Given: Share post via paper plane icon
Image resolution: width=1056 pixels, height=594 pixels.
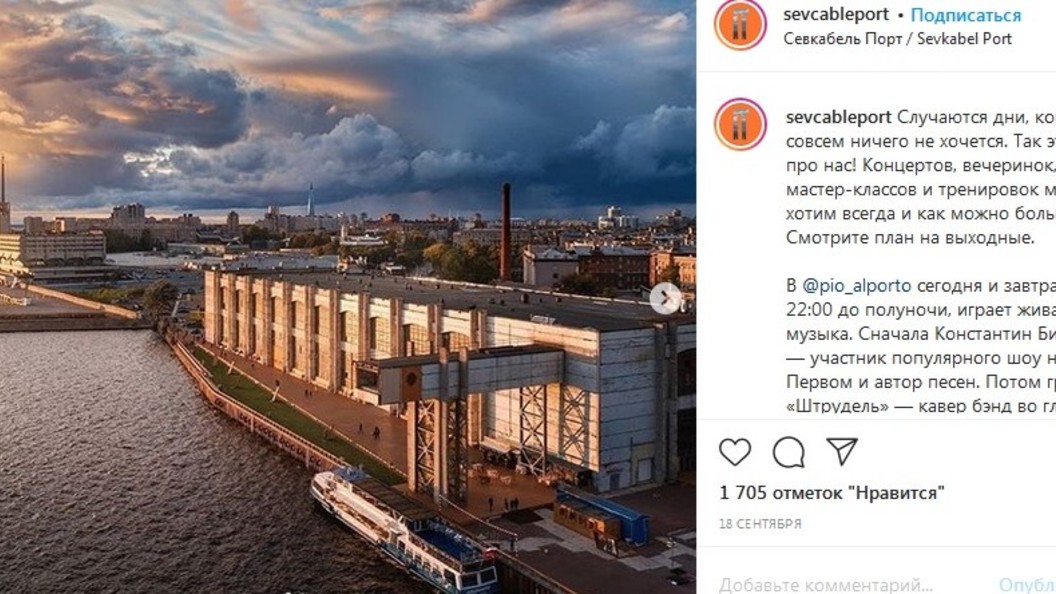Looking at the screenshot, I should click(x=842, y=451).
